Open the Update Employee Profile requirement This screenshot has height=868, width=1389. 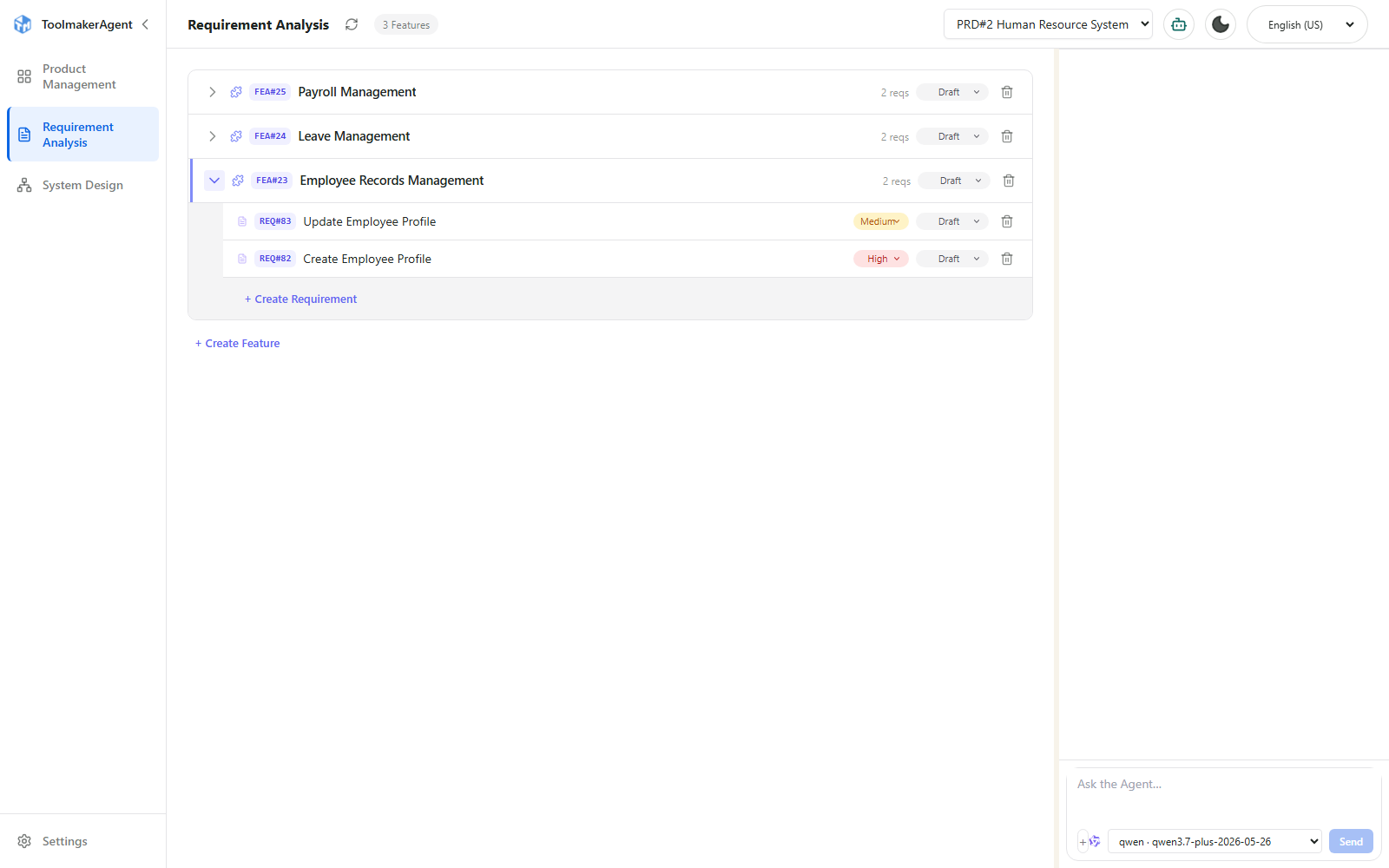(x=370, y=221)
